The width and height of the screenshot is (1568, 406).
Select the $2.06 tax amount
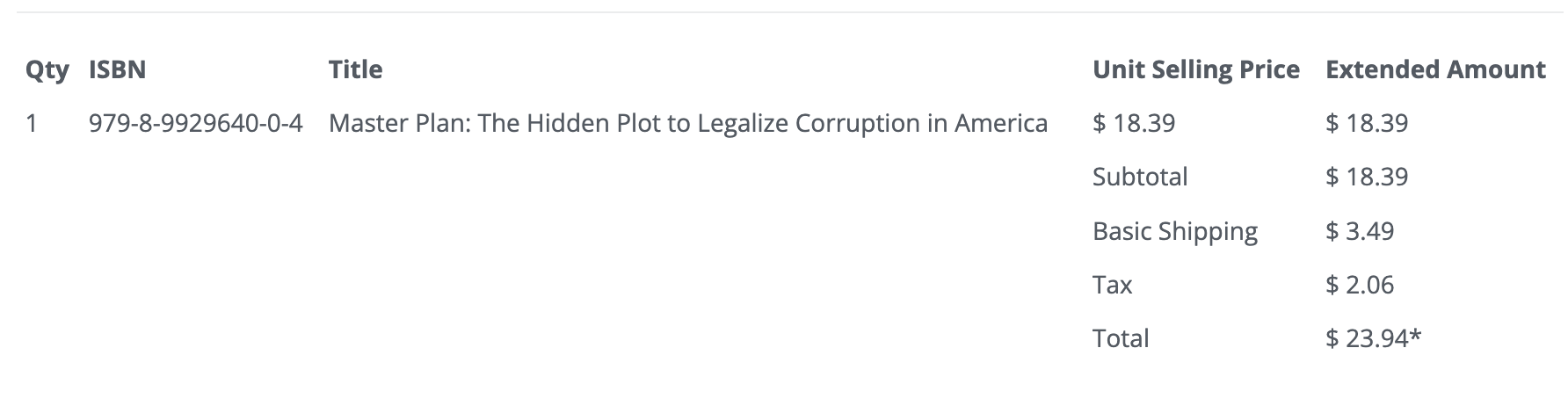pyautogui.click(x=1359, y=286)
